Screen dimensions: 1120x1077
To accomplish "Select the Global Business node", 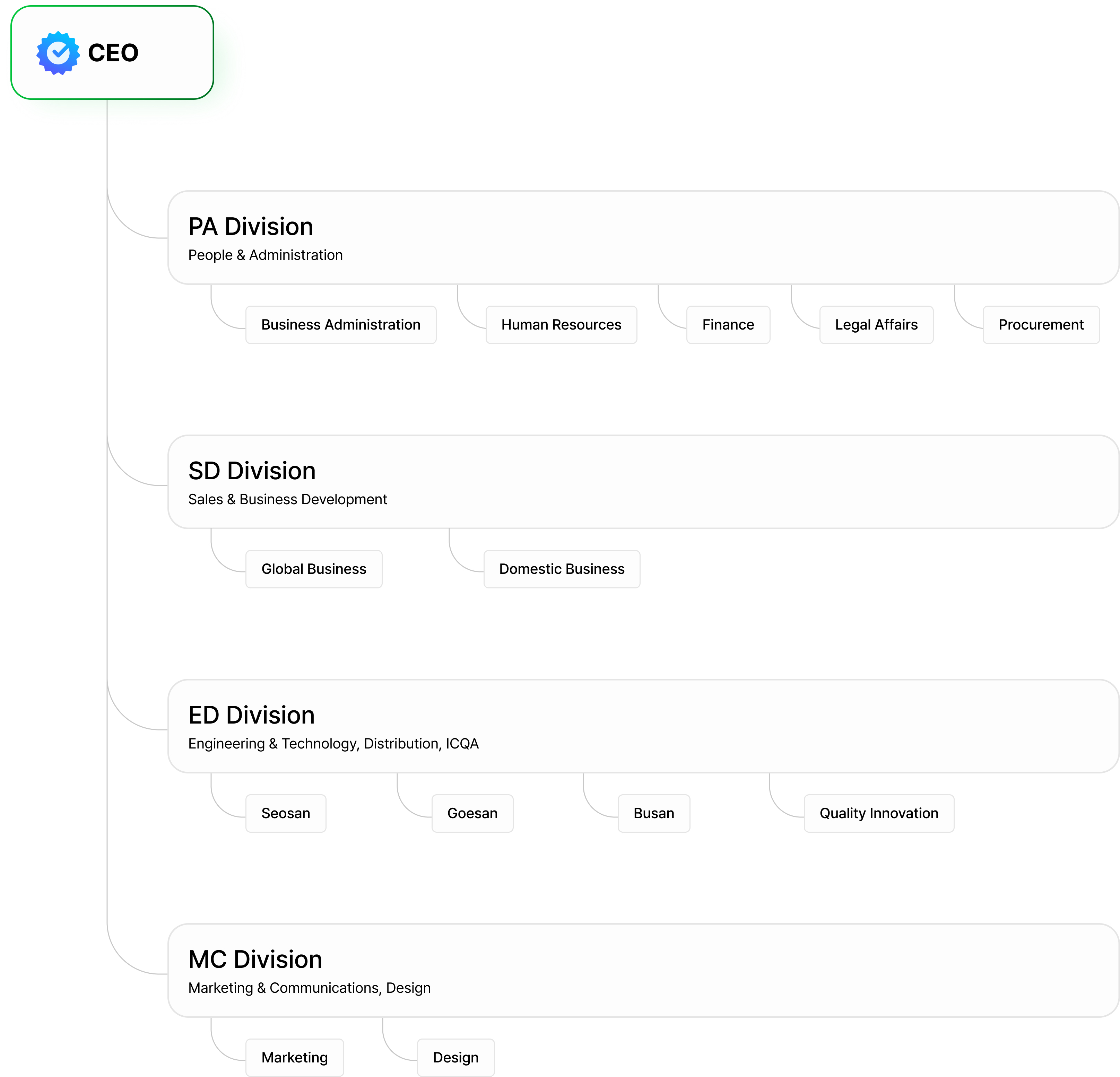I will pyautogui.click(x=314, y=569).
